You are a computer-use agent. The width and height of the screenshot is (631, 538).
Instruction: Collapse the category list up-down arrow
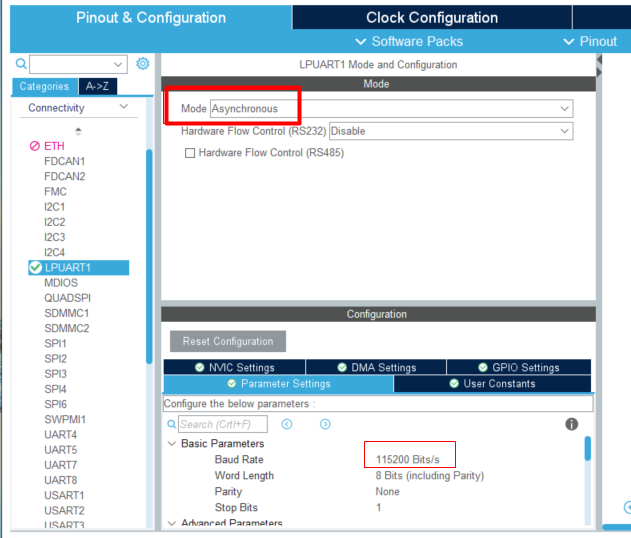coord(78,131)
